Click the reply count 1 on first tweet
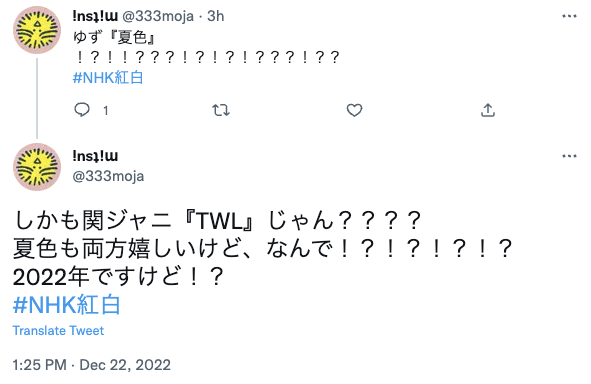This screenshot has height=384, width=591. (x=106, y=111)
